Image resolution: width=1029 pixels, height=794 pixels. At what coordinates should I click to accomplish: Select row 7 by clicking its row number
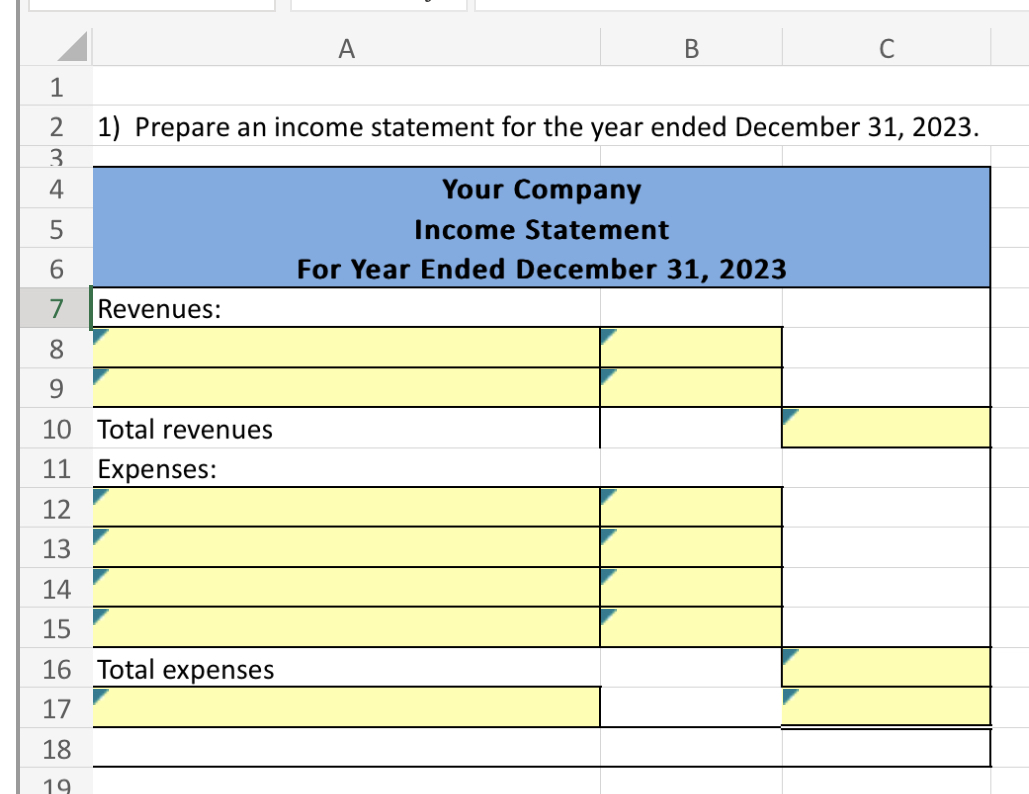point(55,309)
